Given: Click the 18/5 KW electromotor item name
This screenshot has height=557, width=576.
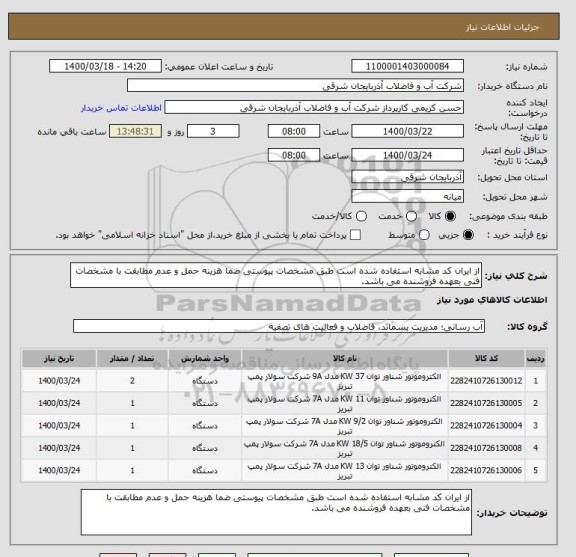Looking at the screenshot, I should [345, 448].
